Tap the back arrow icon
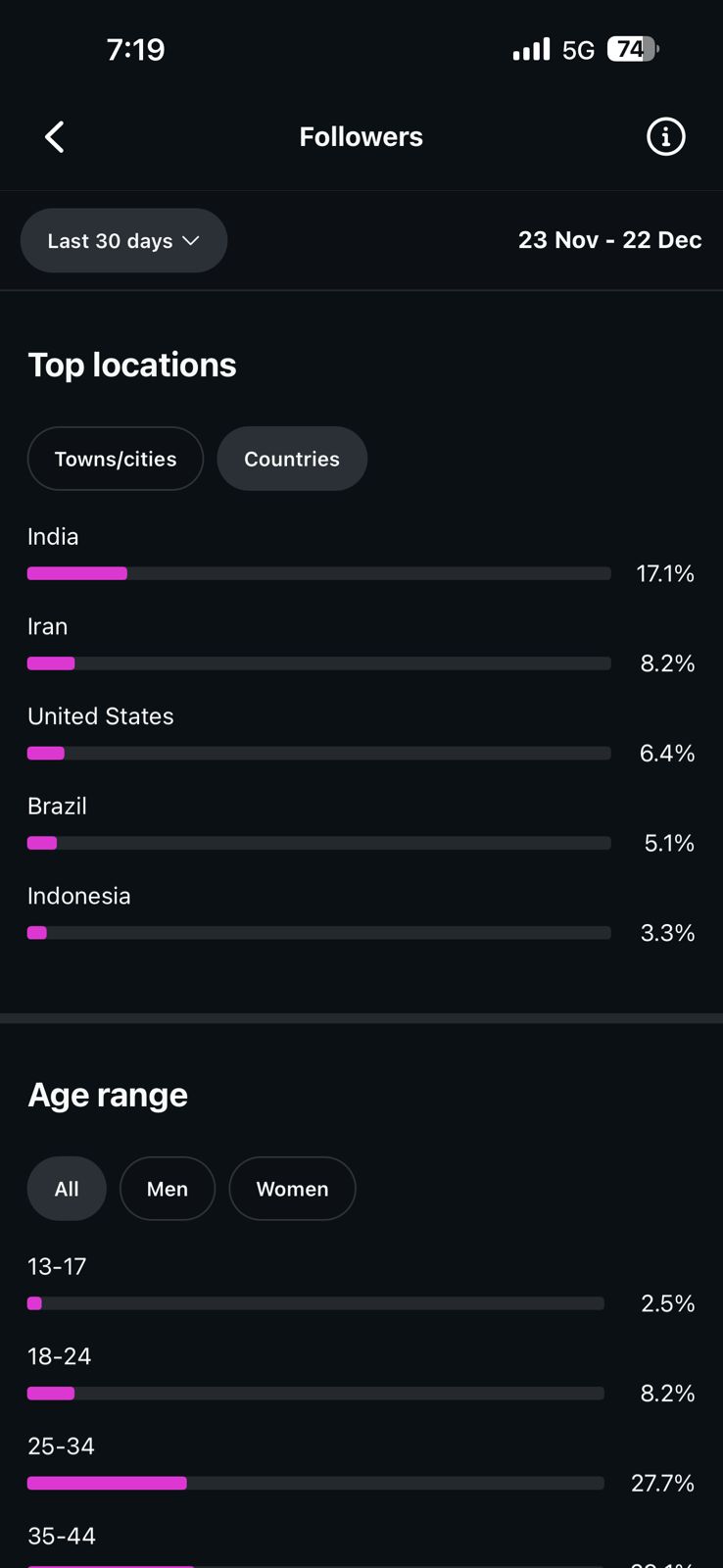723x1568 pixels. tap(55, 137)
